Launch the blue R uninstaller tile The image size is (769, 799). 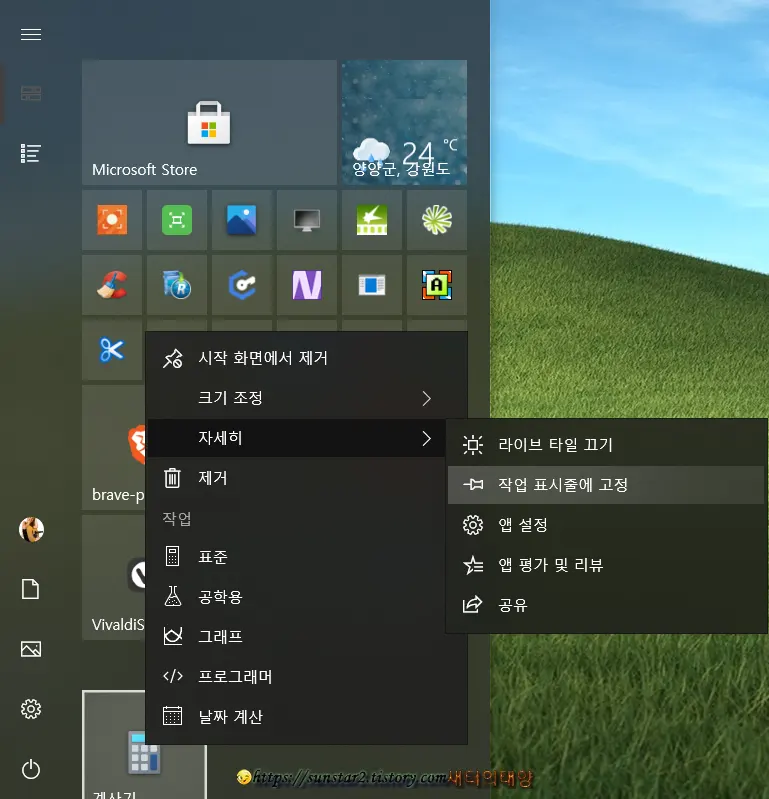click(x=177, y=285)
